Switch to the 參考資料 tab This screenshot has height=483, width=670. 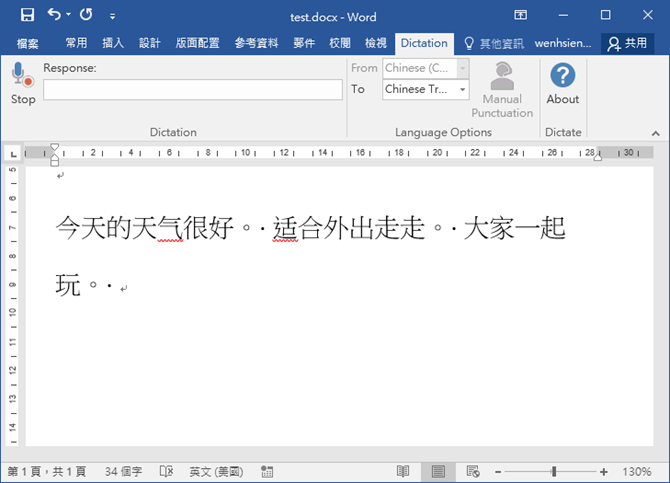click(256, 43)
